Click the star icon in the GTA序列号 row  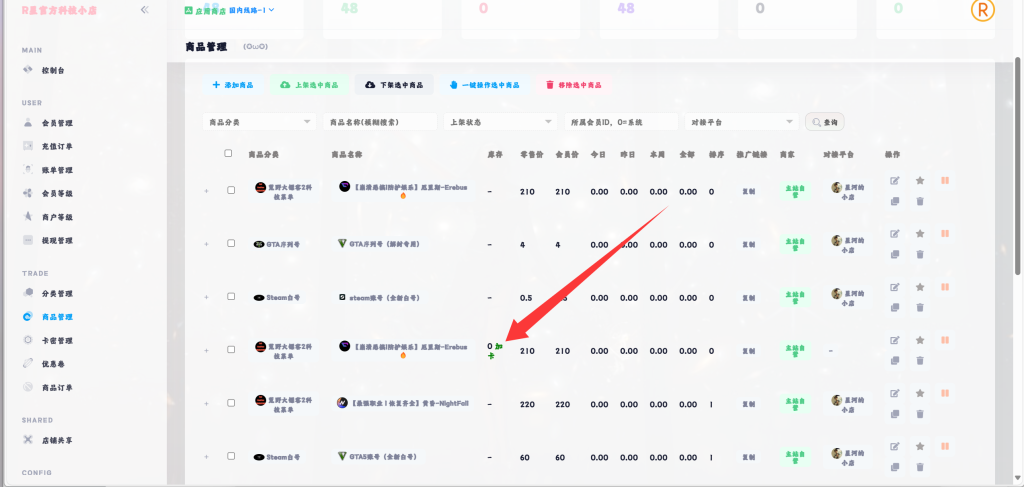[x=919, y=234]
